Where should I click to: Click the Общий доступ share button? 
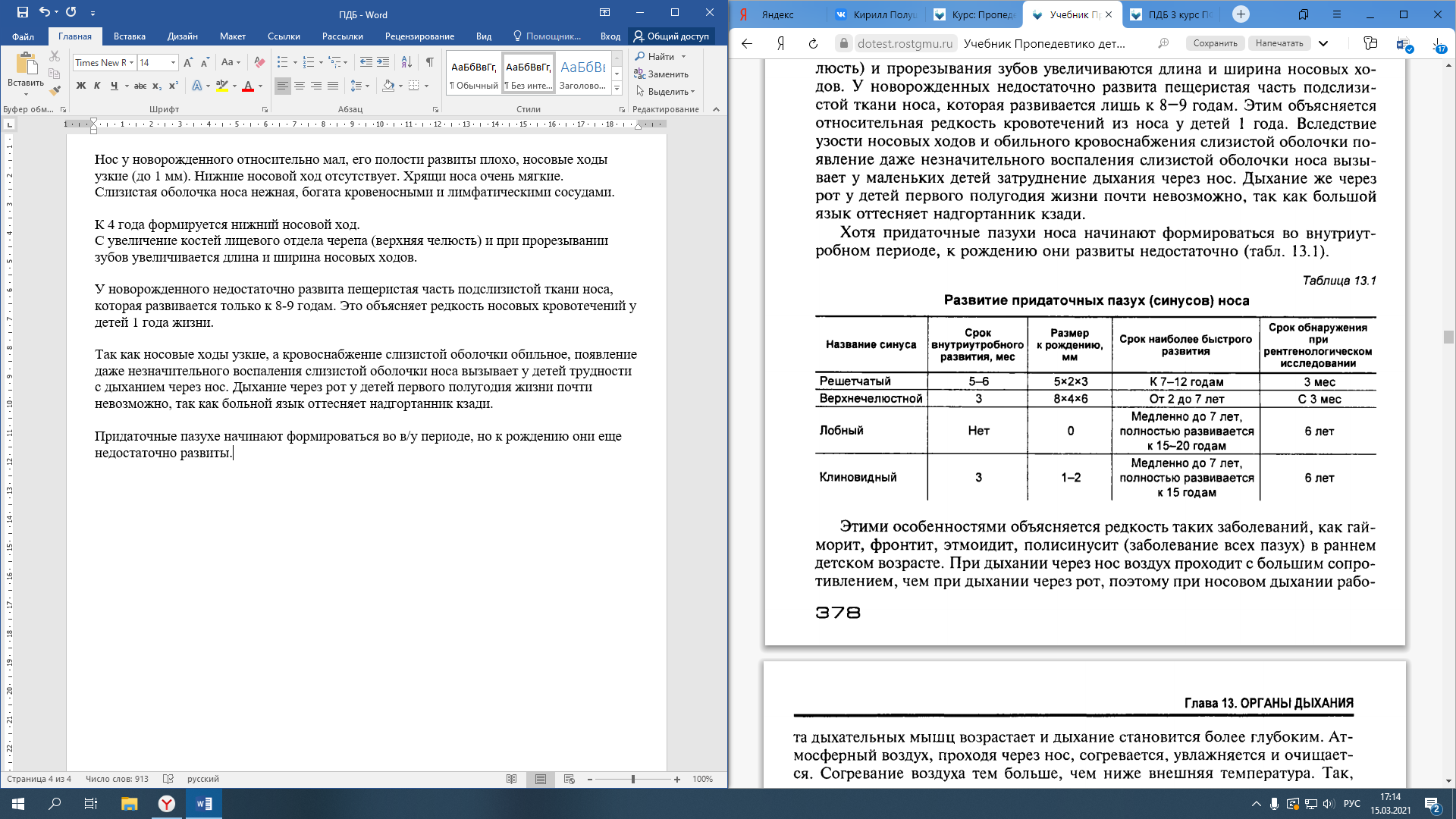(x=671, y=36)
